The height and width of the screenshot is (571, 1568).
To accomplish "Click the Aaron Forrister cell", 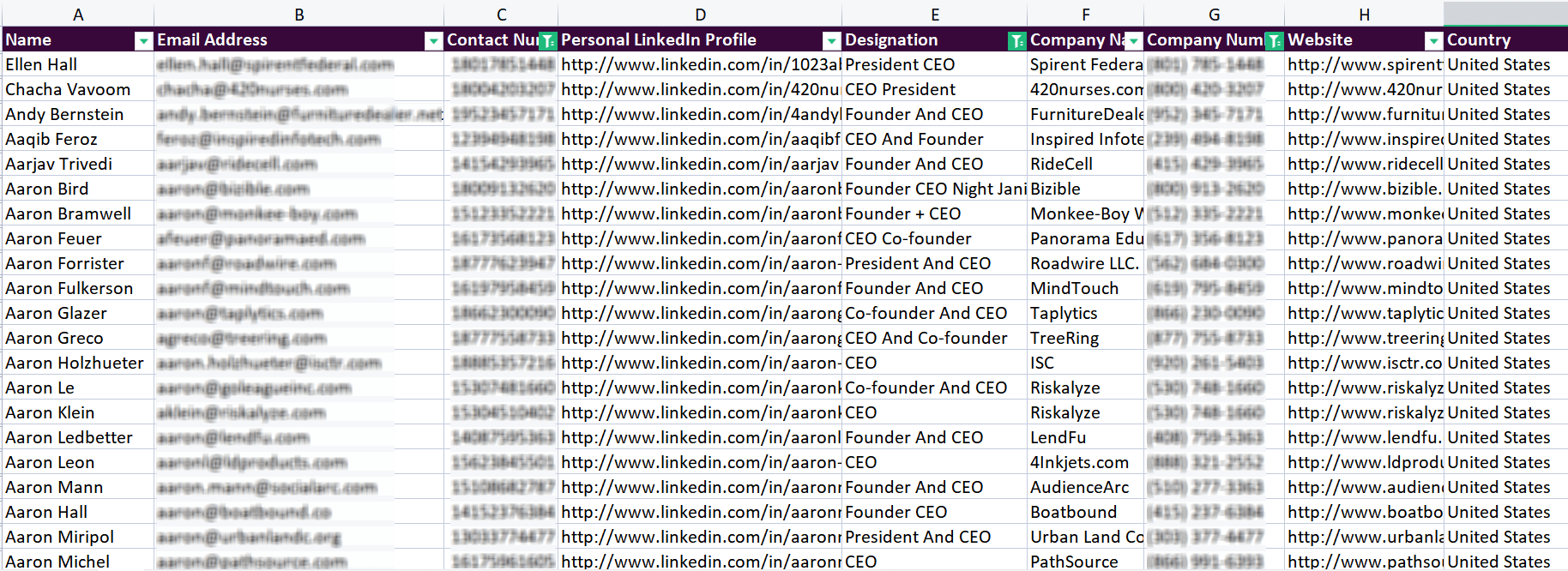I will coord(78,263).
